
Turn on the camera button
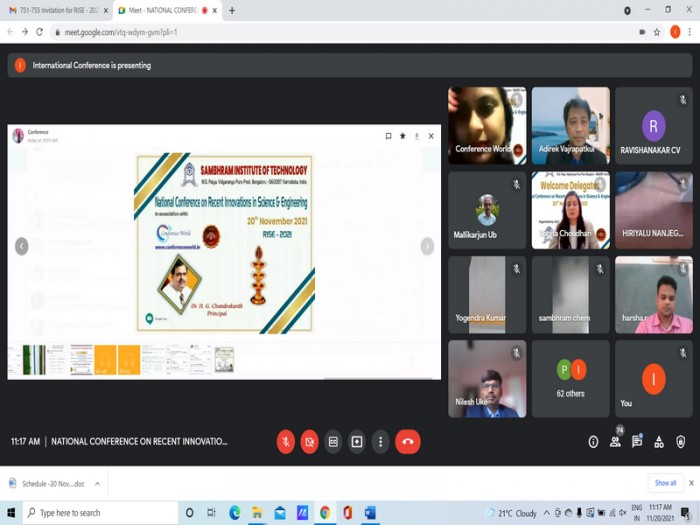pyautogui.click(x=309, y=441)
